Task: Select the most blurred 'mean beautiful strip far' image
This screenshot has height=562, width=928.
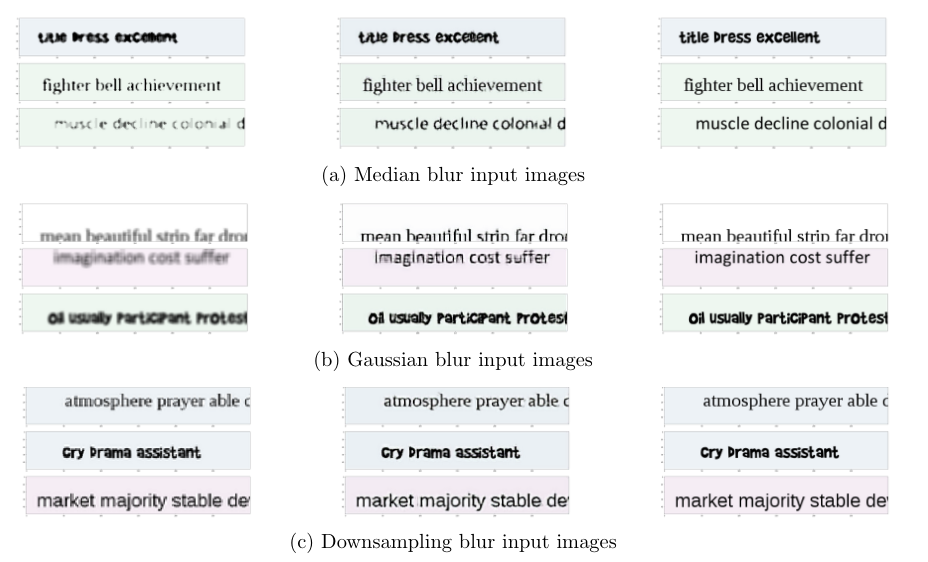Action: (x=135, y=223)
